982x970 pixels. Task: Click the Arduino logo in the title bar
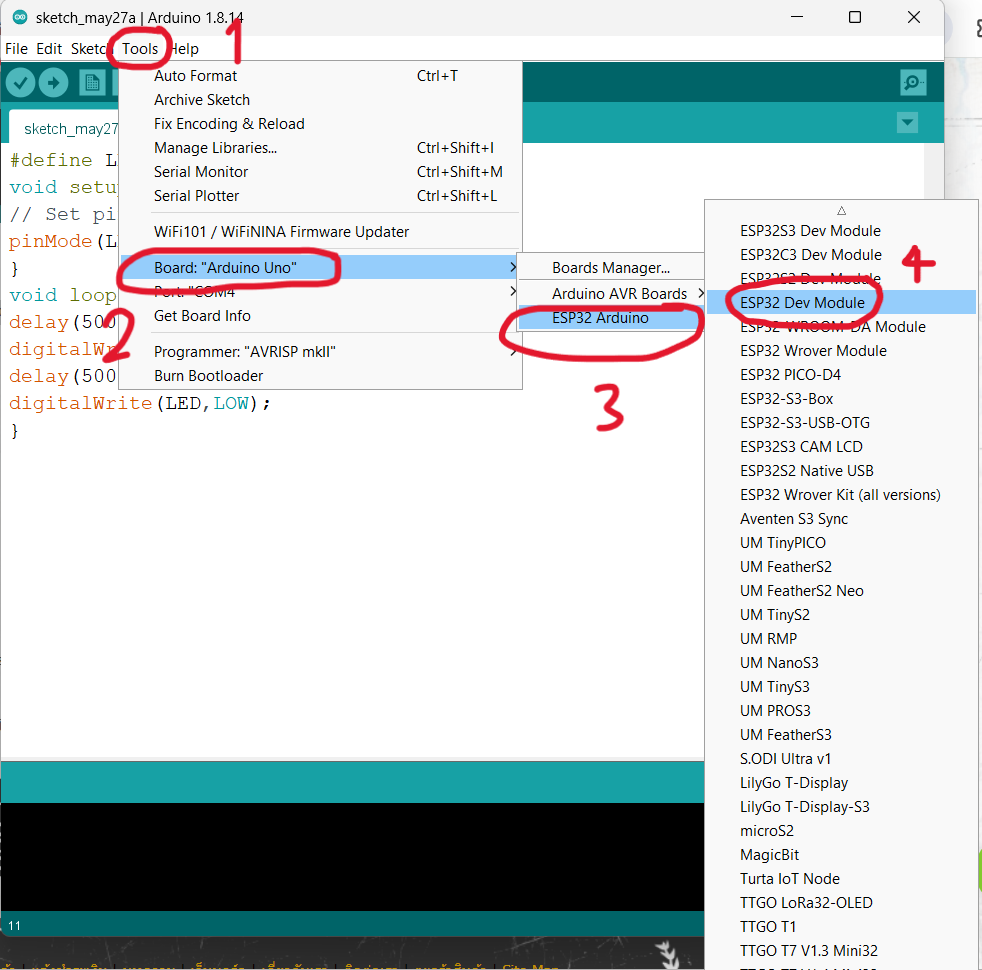(x=20, y=17)
